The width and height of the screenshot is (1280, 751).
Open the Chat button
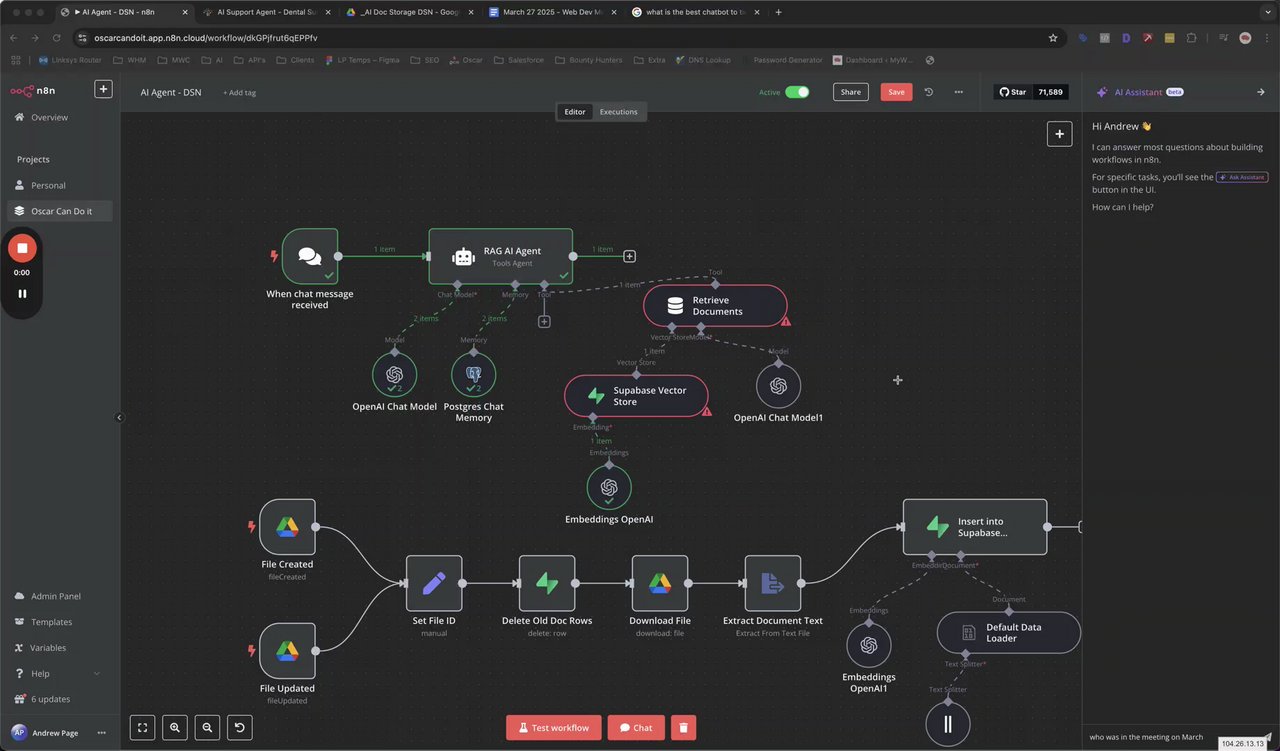tap(636, 727)
